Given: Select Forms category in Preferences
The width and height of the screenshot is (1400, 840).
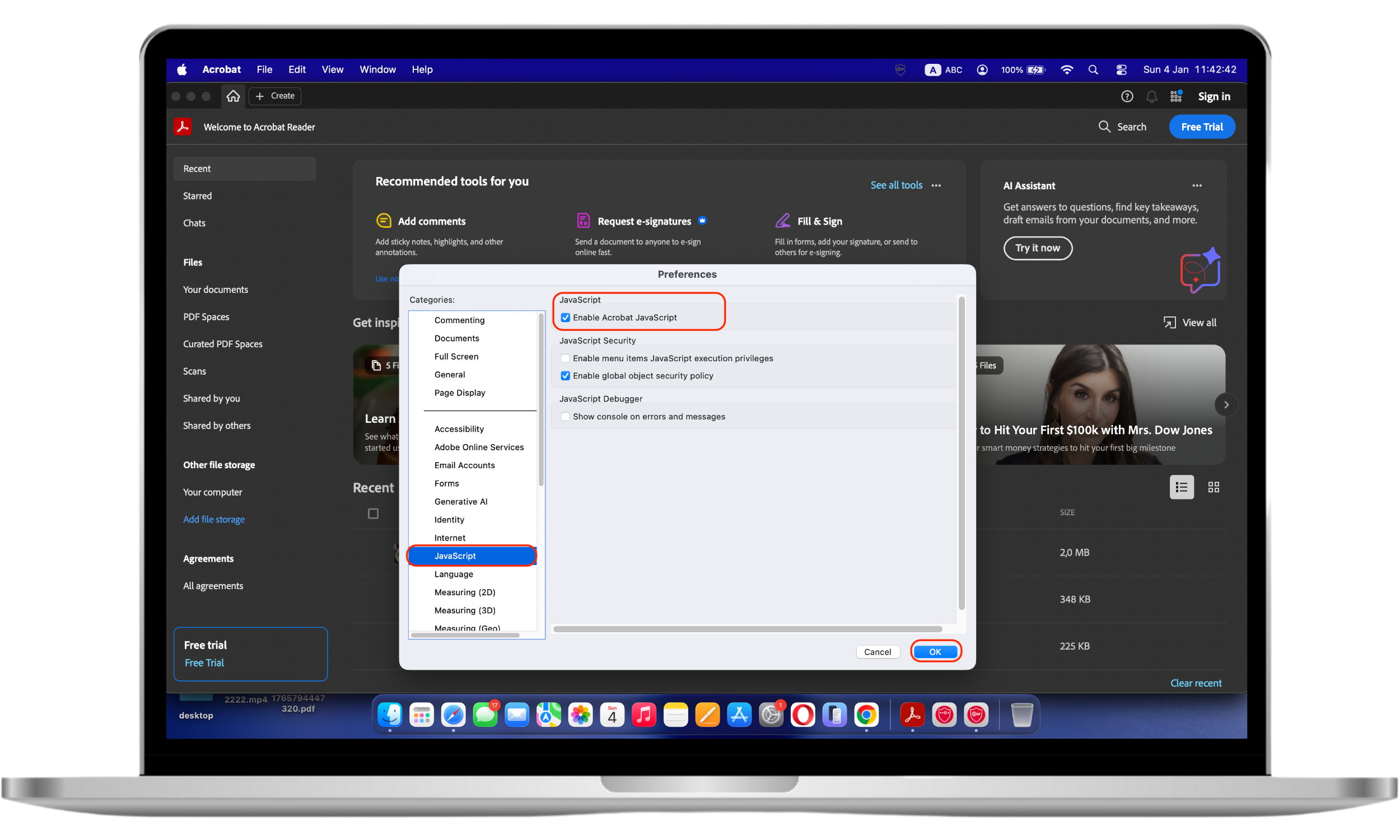Looking at the screenshot, I should coord(446,483).
